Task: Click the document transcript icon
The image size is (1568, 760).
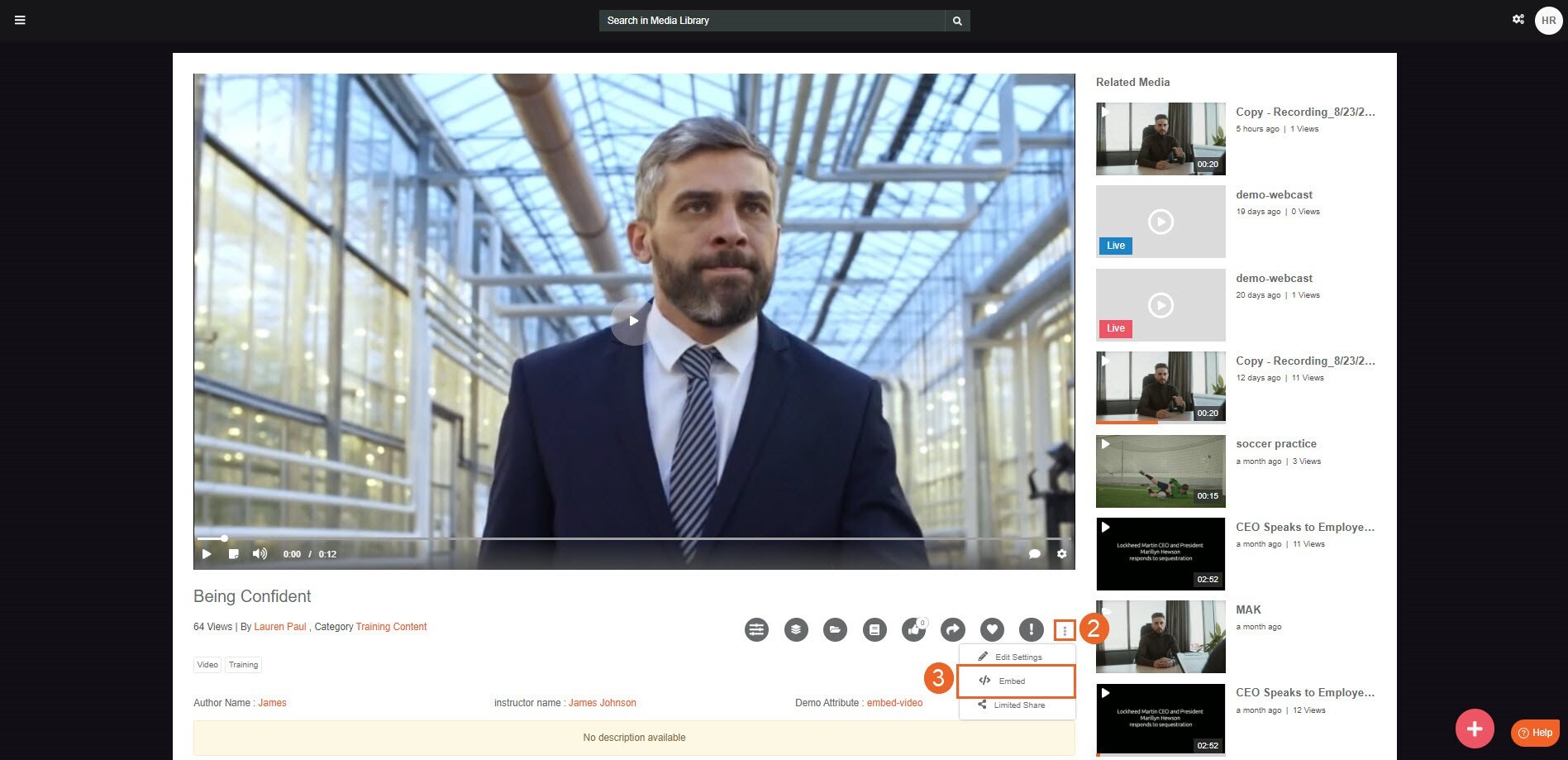Action: (x=875, y=630)
